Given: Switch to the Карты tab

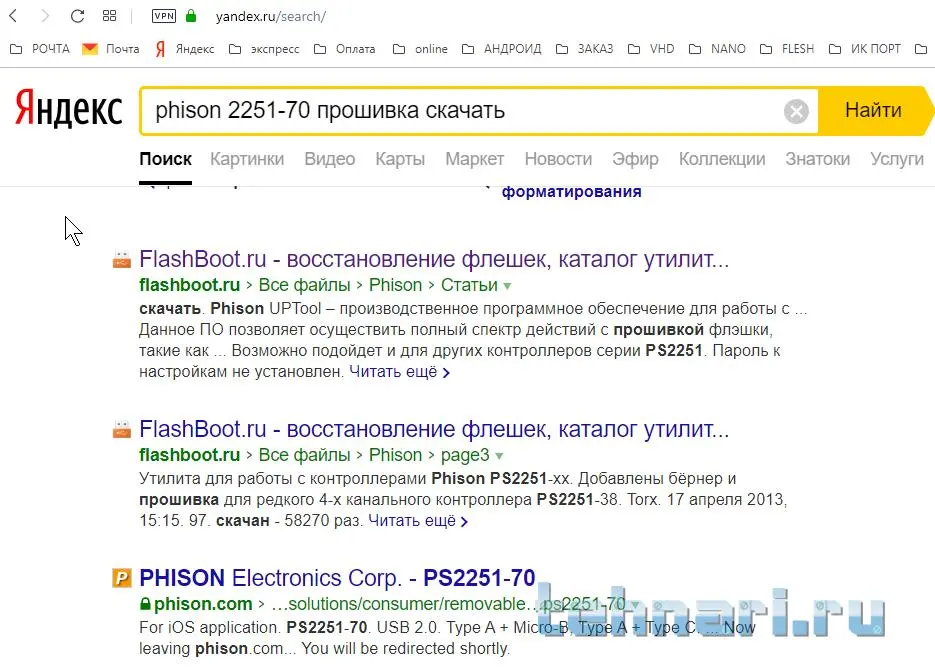Looking at the screenshot, I should [x=400, y=159].
